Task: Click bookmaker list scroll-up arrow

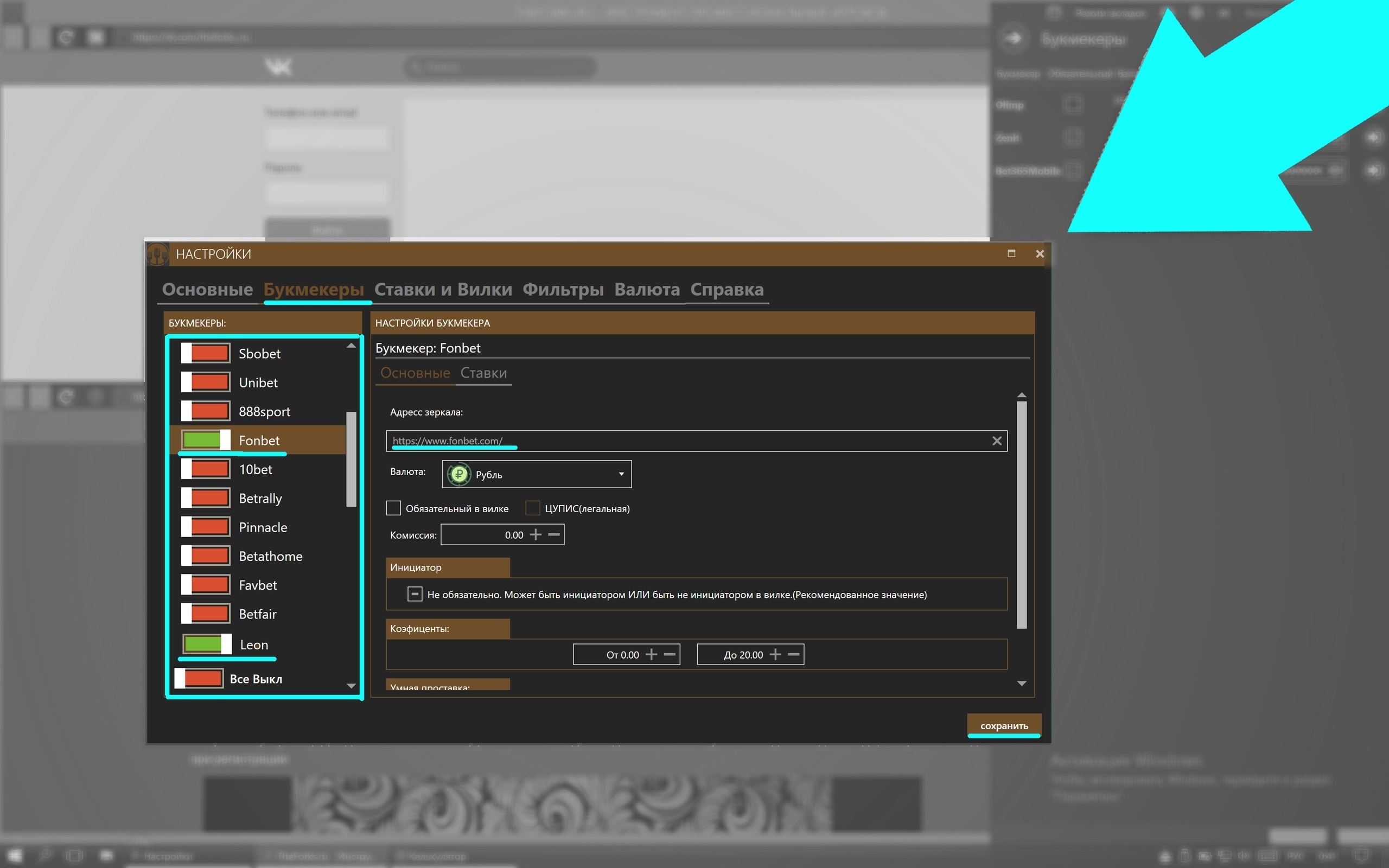Action: click(351, 346)
